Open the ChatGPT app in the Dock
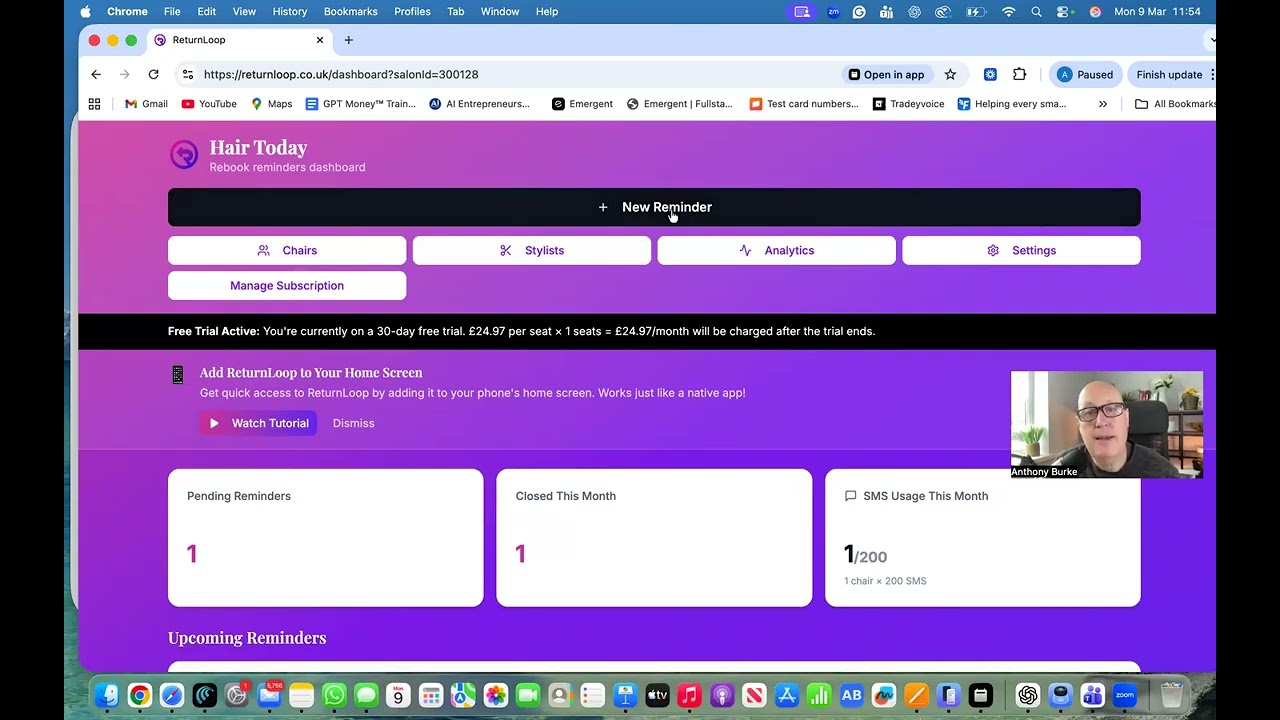This screenshot has height=720, width=1280. (x=1028, y=695)
